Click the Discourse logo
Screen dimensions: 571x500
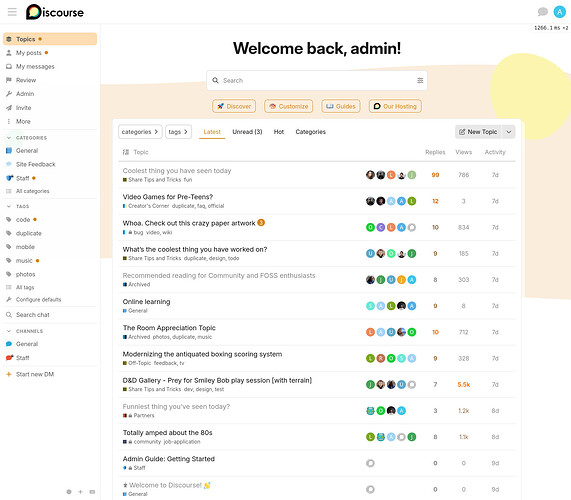[x=55, y=12]
